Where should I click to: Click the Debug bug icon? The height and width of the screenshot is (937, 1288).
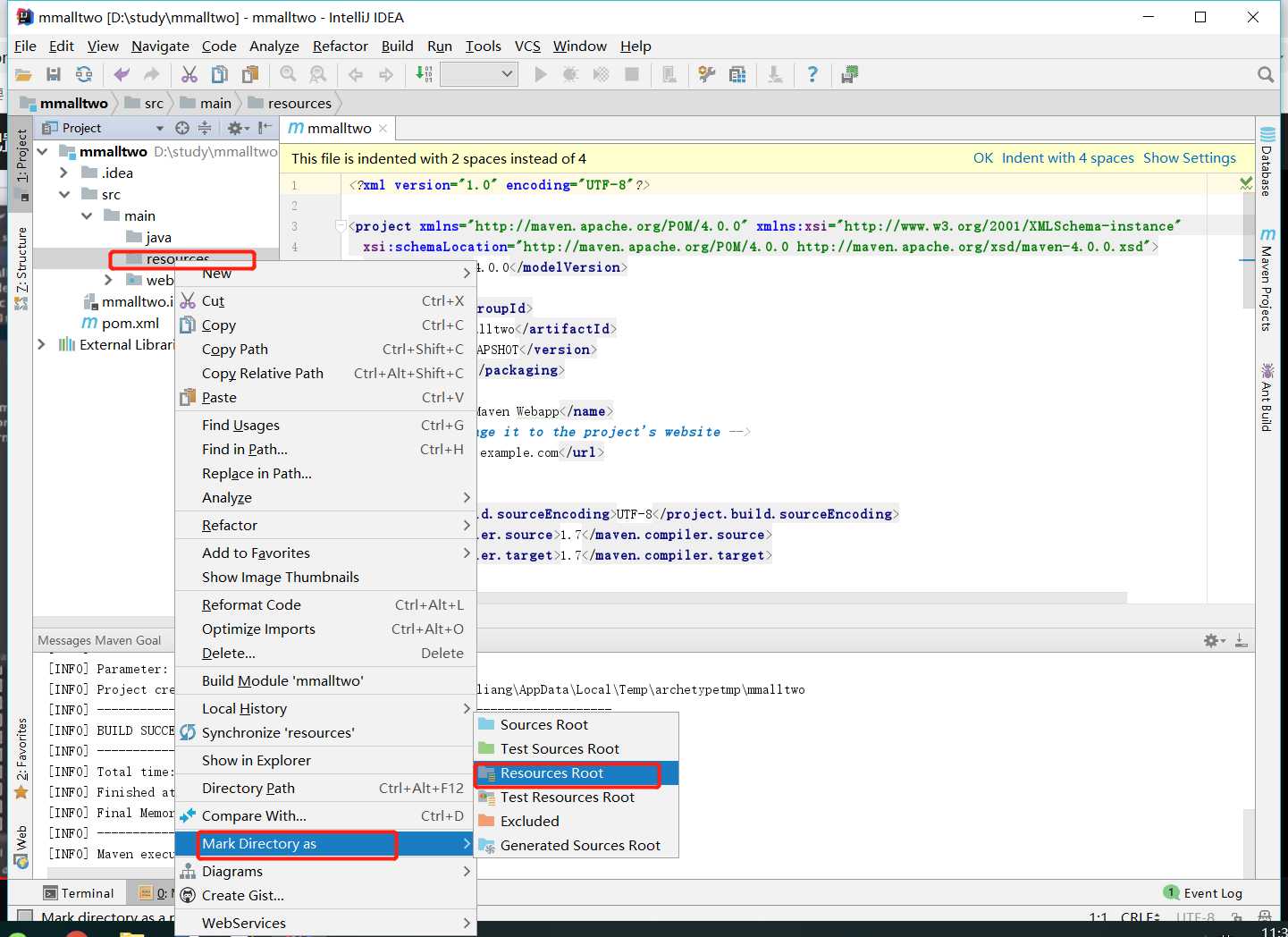[x=570, y=75]
